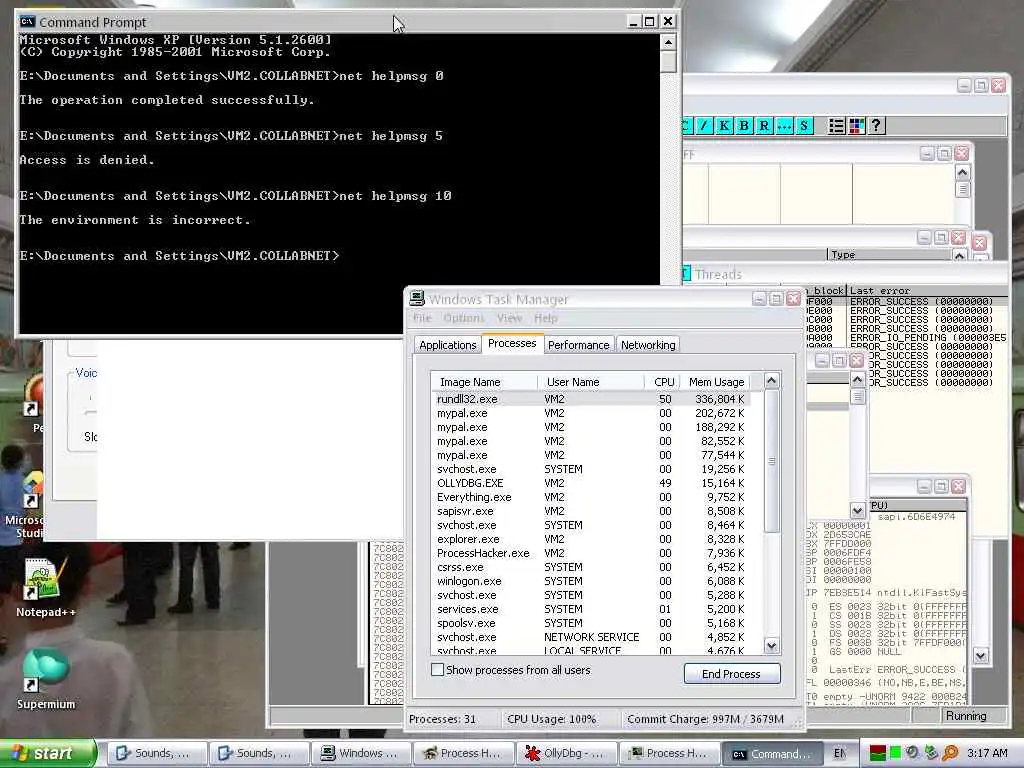Click the Last error column header in Threads
1024x768 pixels.
[x=927, y=291]
